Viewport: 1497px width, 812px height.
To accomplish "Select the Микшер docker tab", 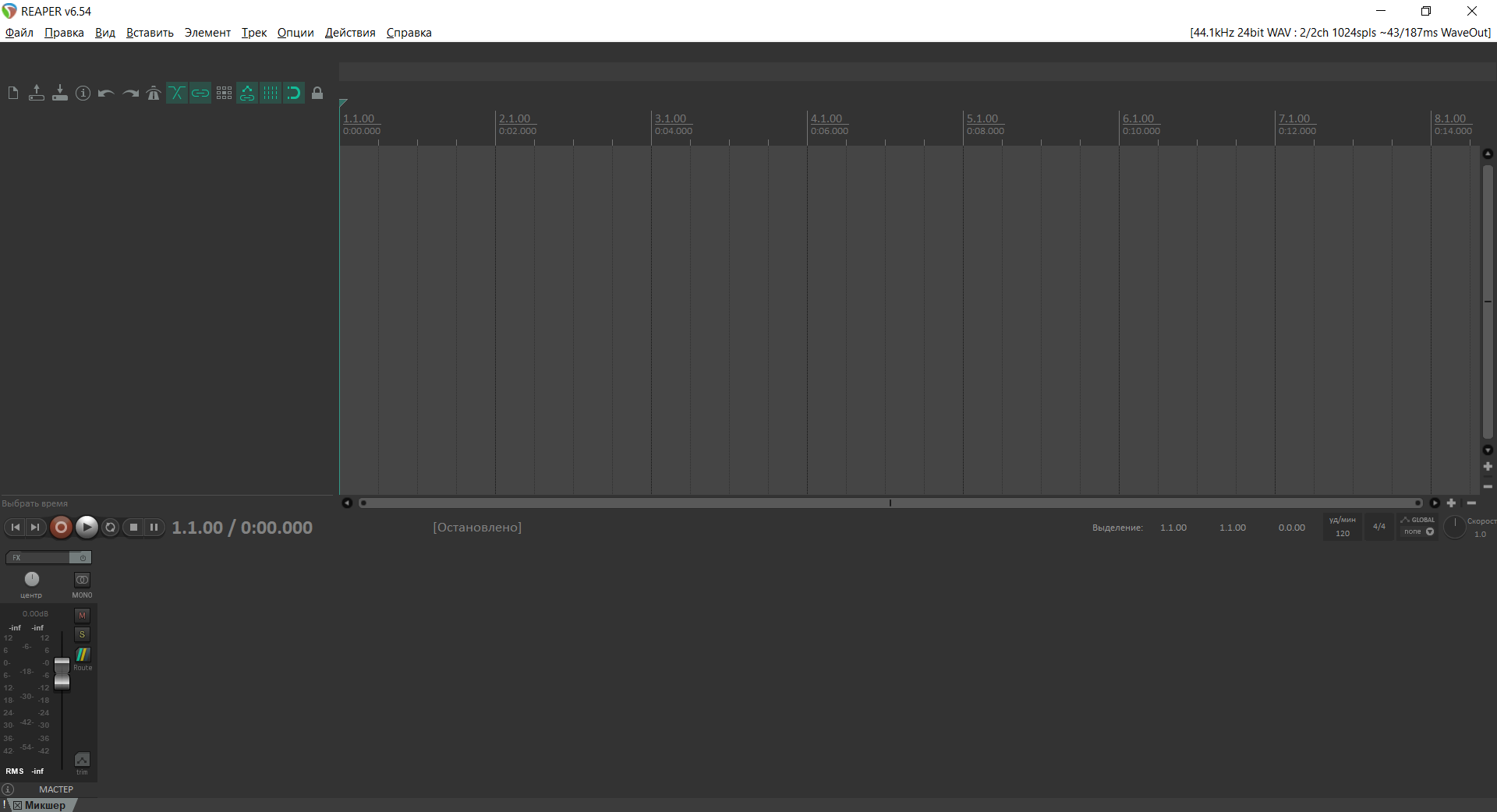I will pyautogui.click(x=45, y=806).
